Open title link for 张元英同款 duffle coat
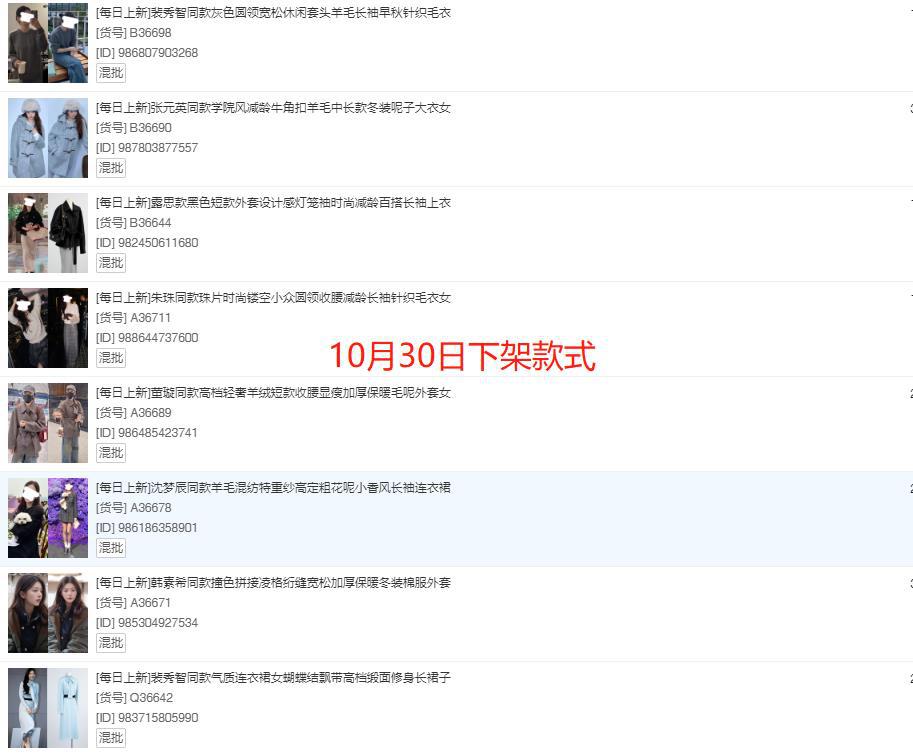The image size is (913, 756). [273, 107]
